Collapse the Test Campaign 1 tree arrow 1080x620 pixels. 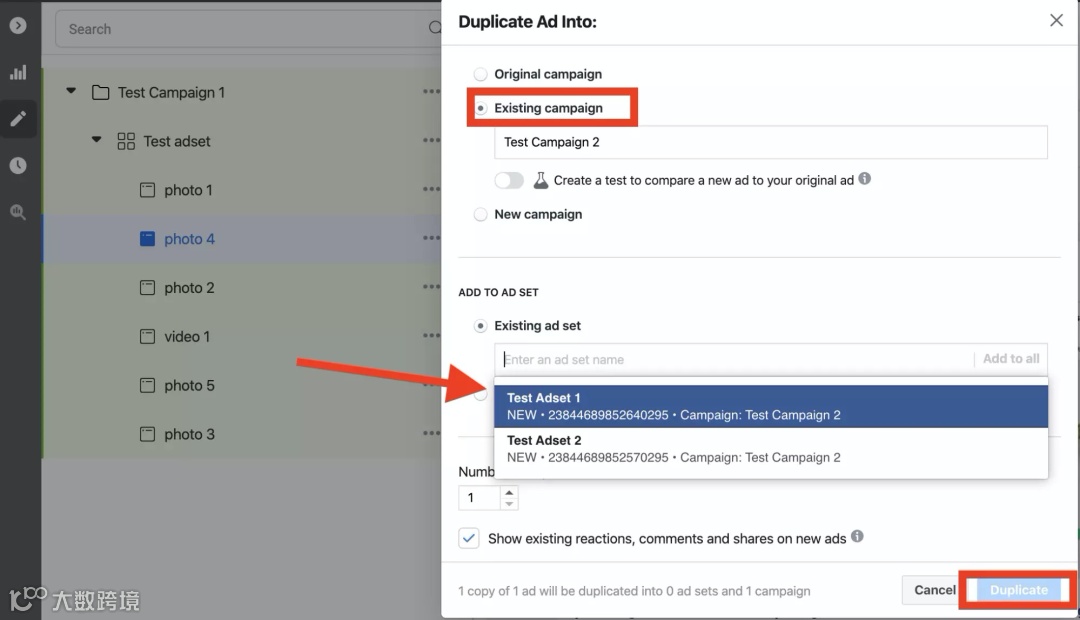coord(71,91)
